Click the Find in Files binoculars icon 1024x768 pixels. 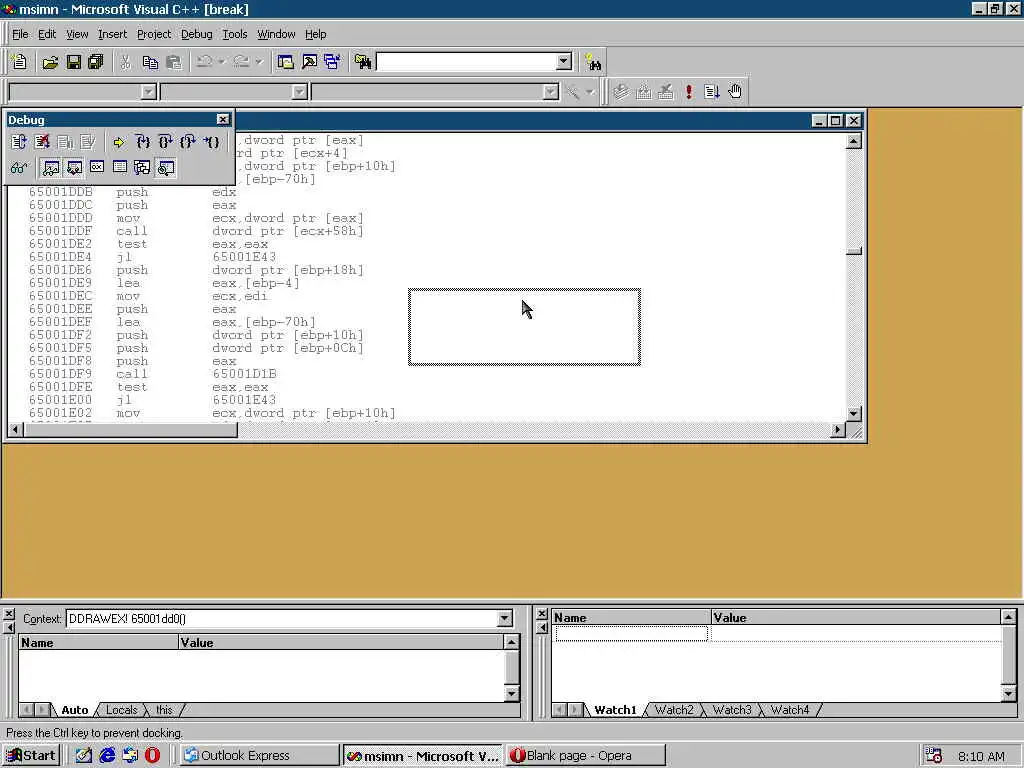pyautogui.click(x=363, y=62)
